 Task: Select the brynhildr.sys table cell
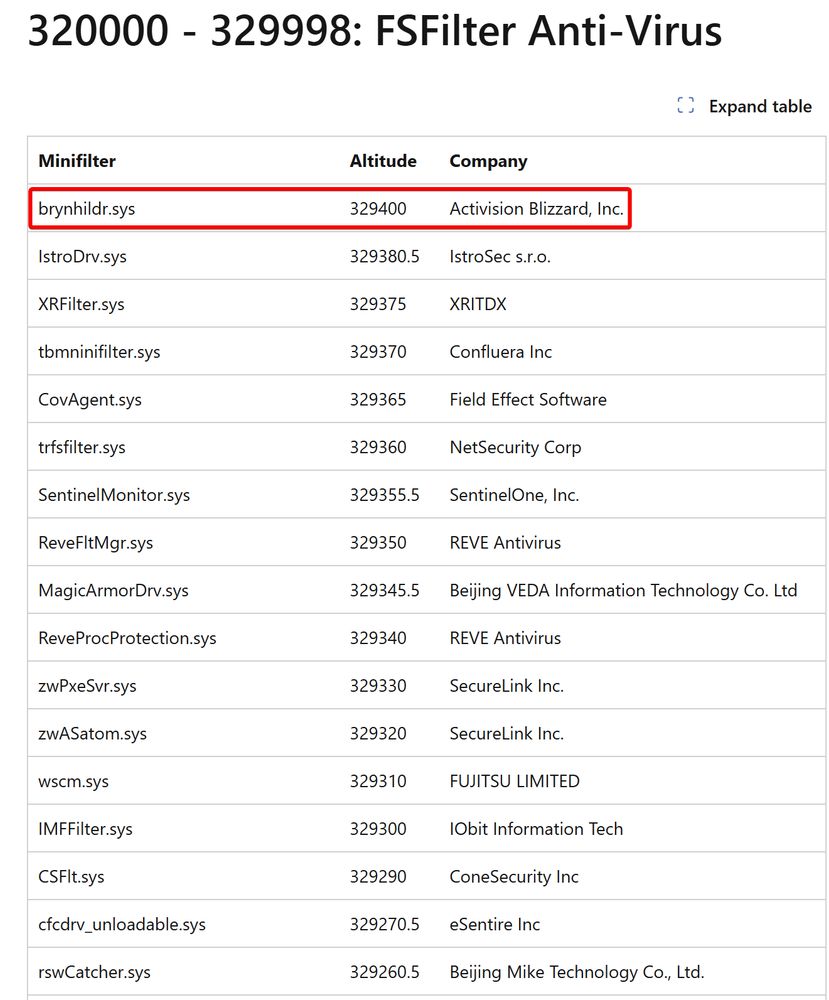point(86,209)
